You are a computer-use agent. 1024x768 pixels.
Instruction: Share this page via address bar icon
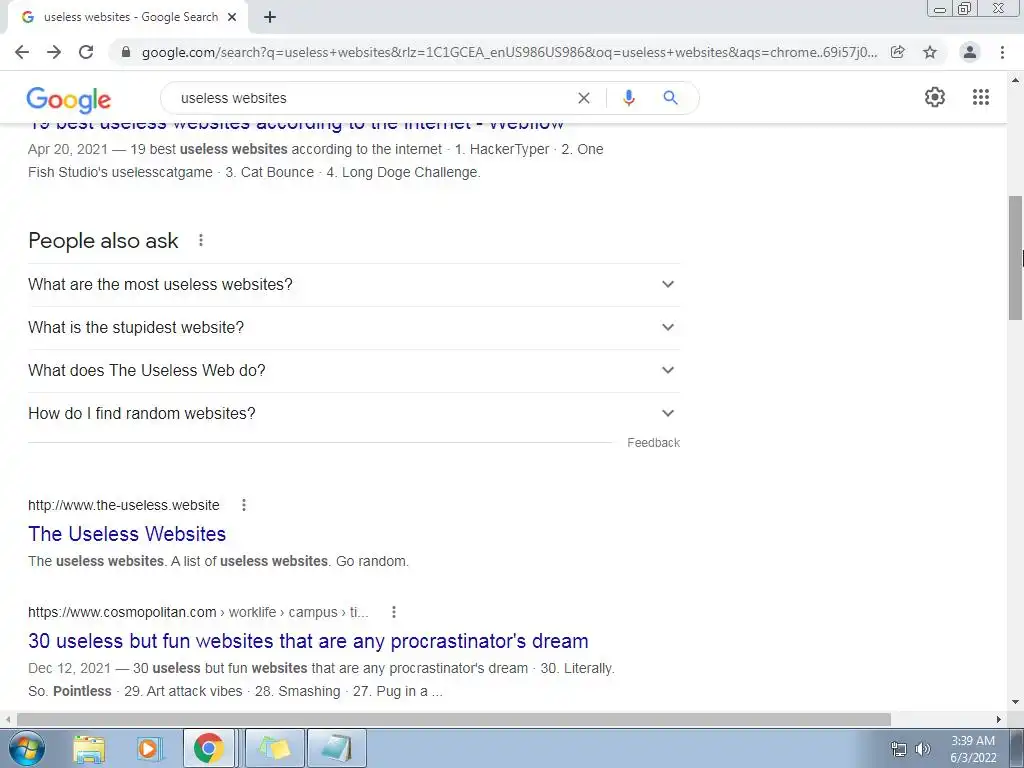898,52
